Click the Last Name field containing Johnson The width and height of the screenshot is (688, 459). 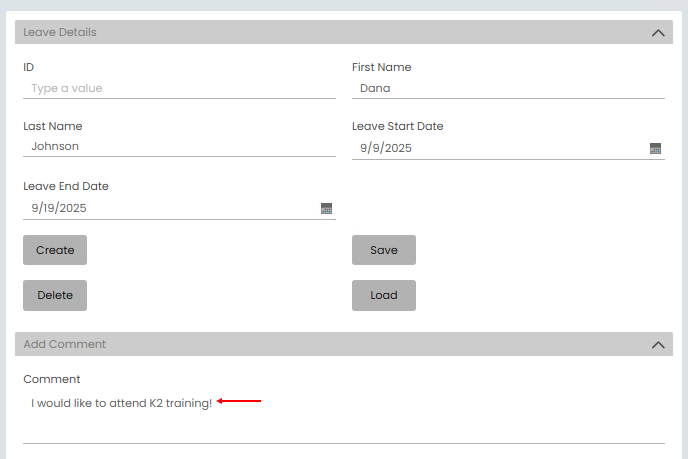click(x=179, y=146)
